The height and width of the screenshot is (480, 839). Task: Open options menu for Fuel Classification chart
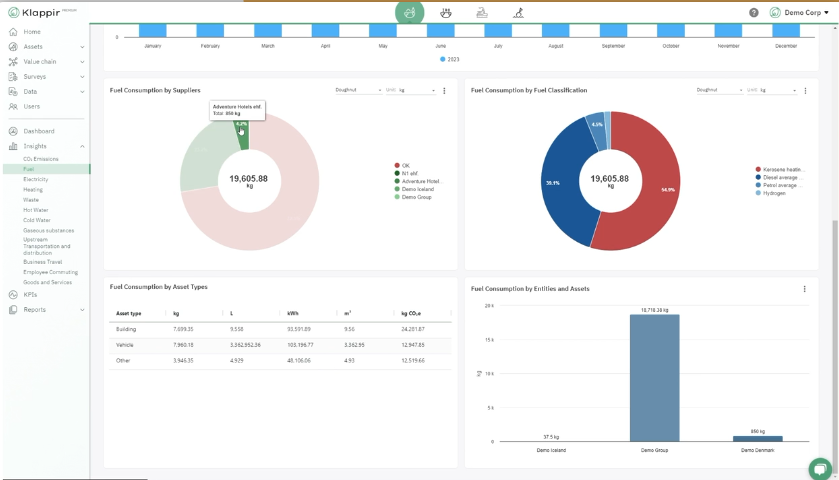pos(805,91)
